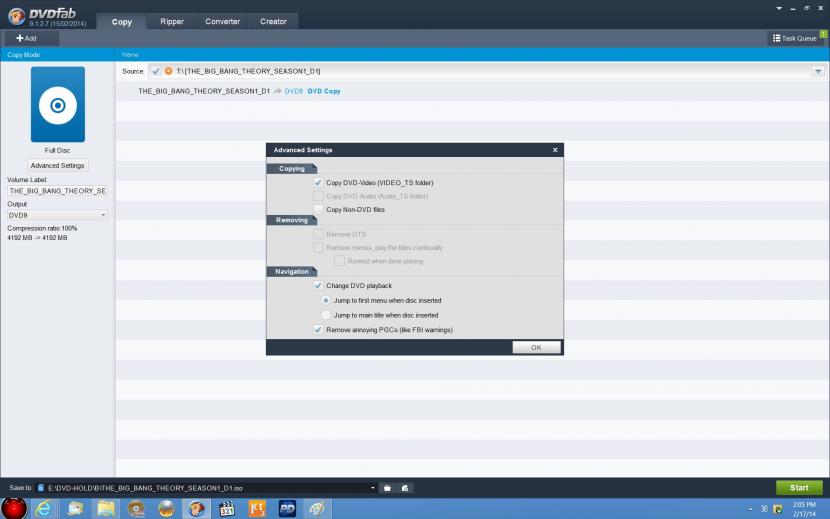
Task: Open the Paint palette taskbar icon
Action: [x=317, y=509]
